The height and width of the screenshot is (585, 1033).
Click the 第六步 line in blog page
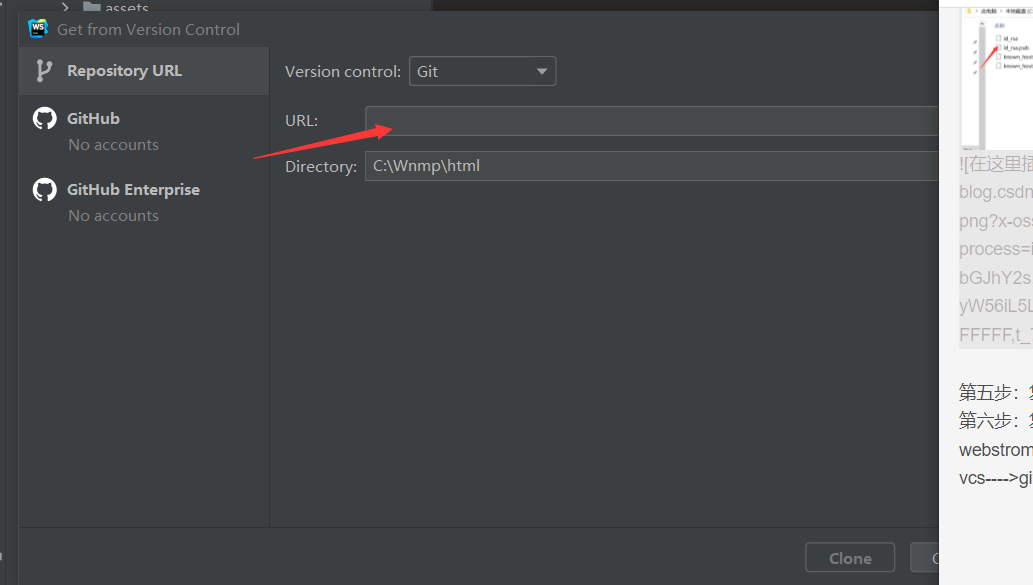pyautogui.click(x=996, y=420)
